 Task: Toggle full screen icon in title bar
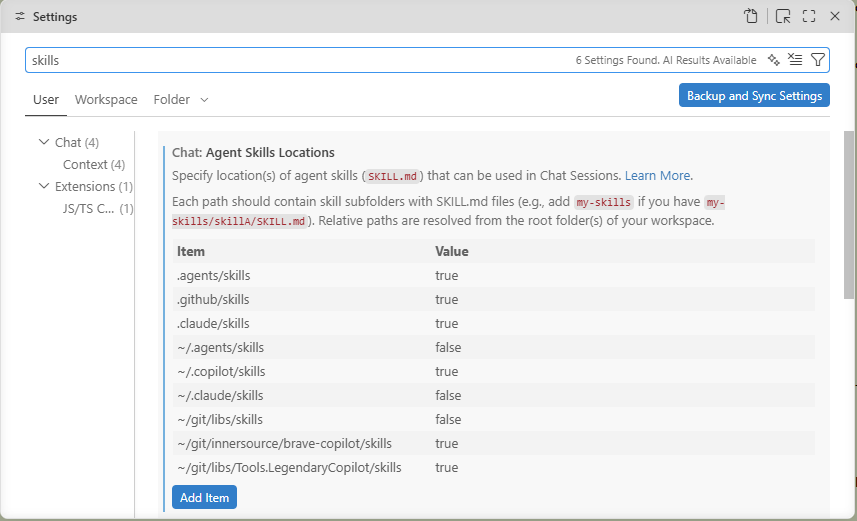[x=809, y=16]
